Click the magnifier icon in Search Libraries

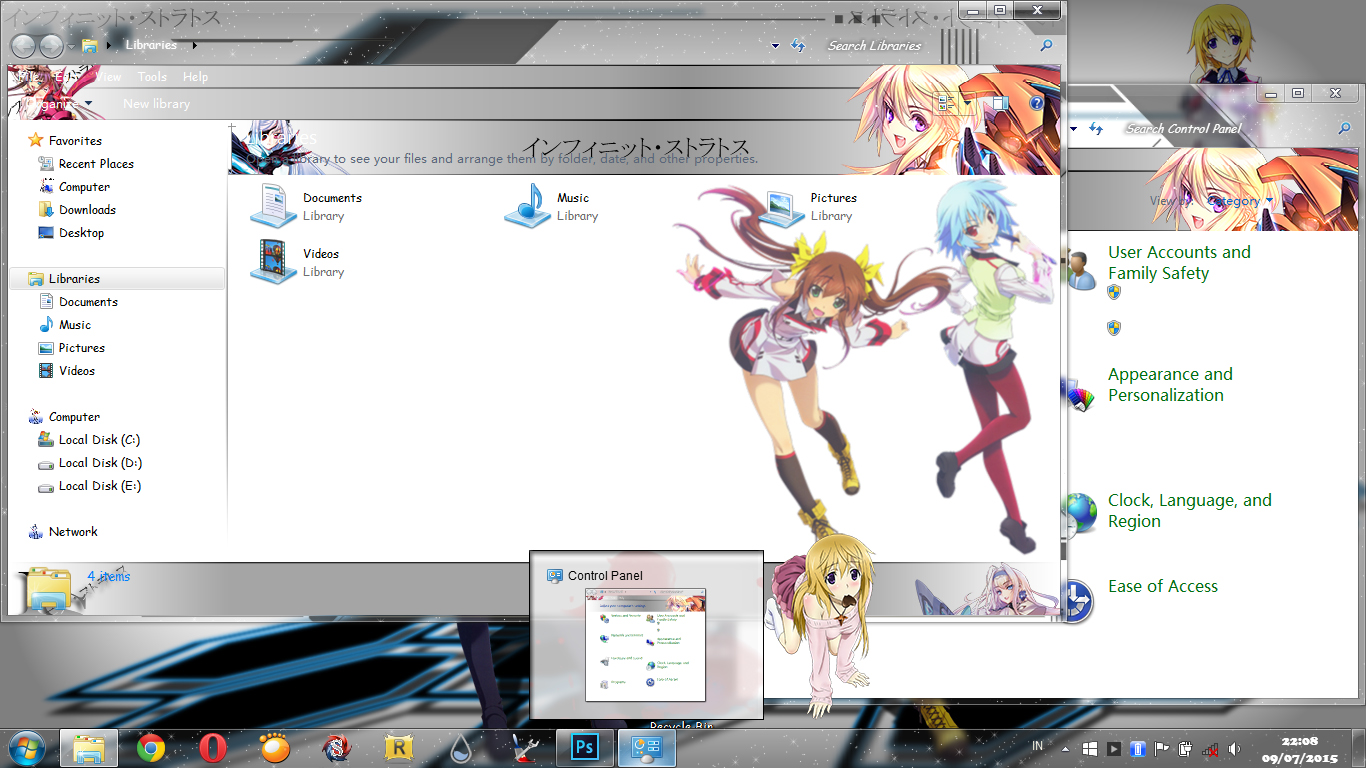(x=1046, y=46)
